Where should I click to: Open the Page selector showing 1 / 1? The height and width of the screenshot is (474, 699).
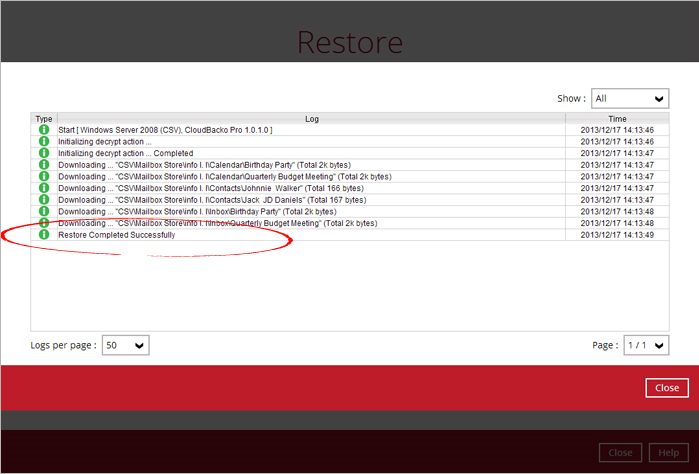645,345
